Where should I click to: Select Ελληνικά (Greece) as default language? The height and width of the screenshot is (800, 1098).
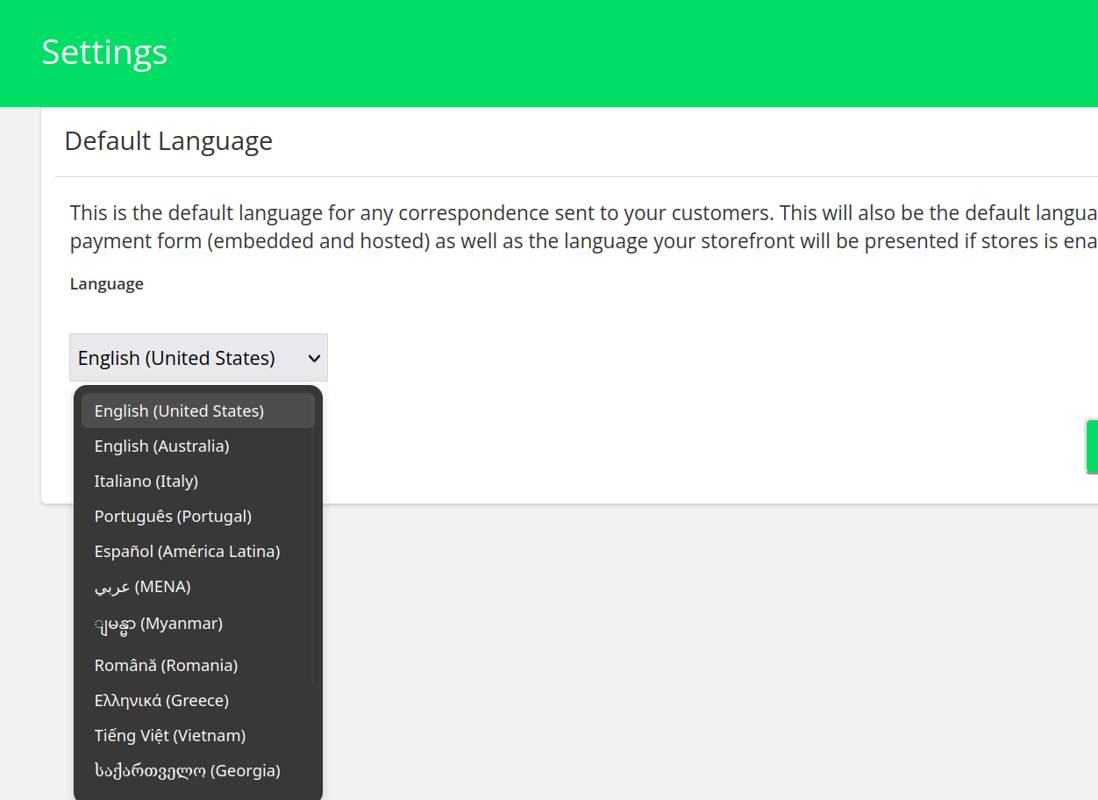pyautogui.click(x=161, y=700)
